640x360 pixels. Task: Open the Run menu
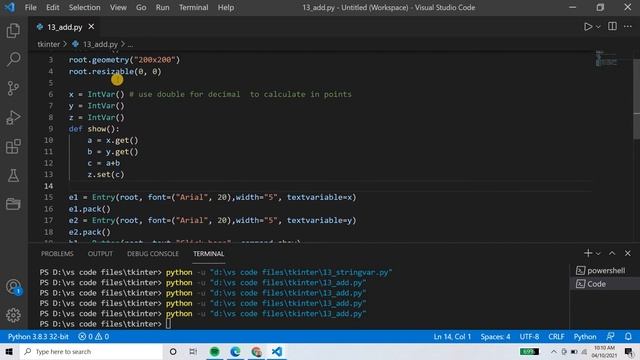(x=162, y=7)
